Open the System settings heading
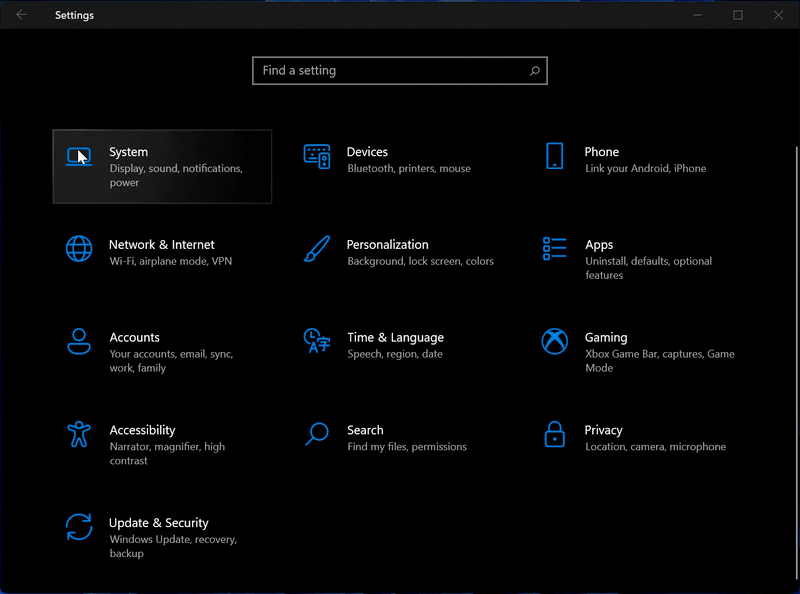The image size is (800, 594). click(129, 152)
